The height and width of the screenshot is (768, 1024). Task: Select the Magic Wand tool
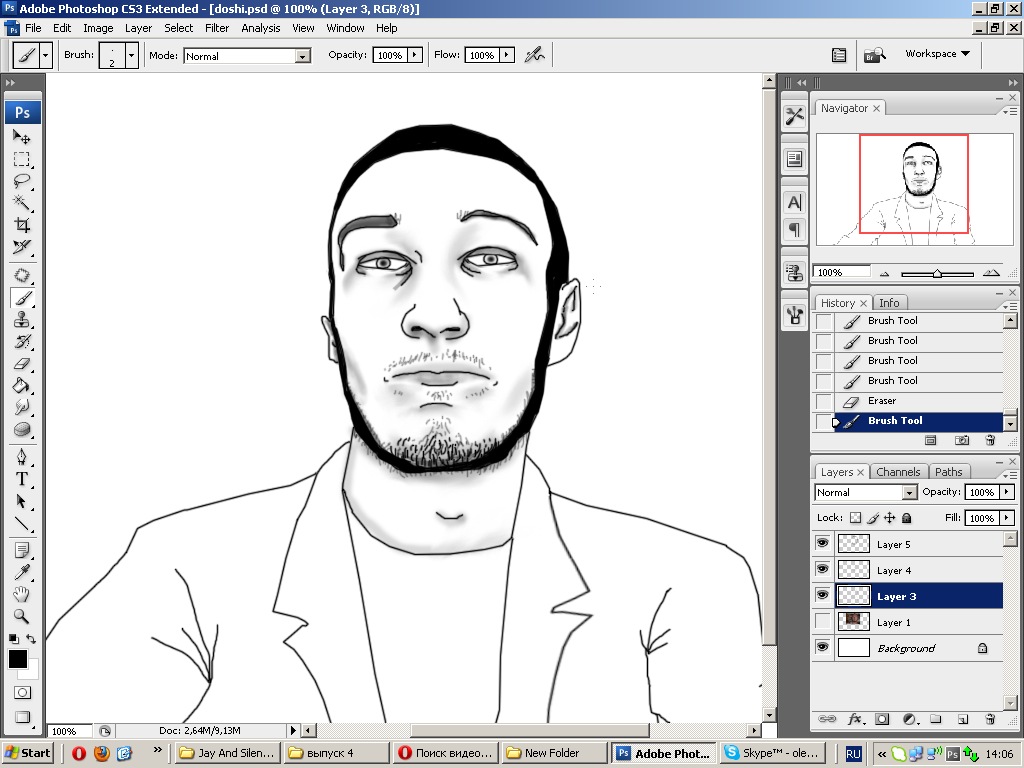pyautogui.click(x=22, y=203)
